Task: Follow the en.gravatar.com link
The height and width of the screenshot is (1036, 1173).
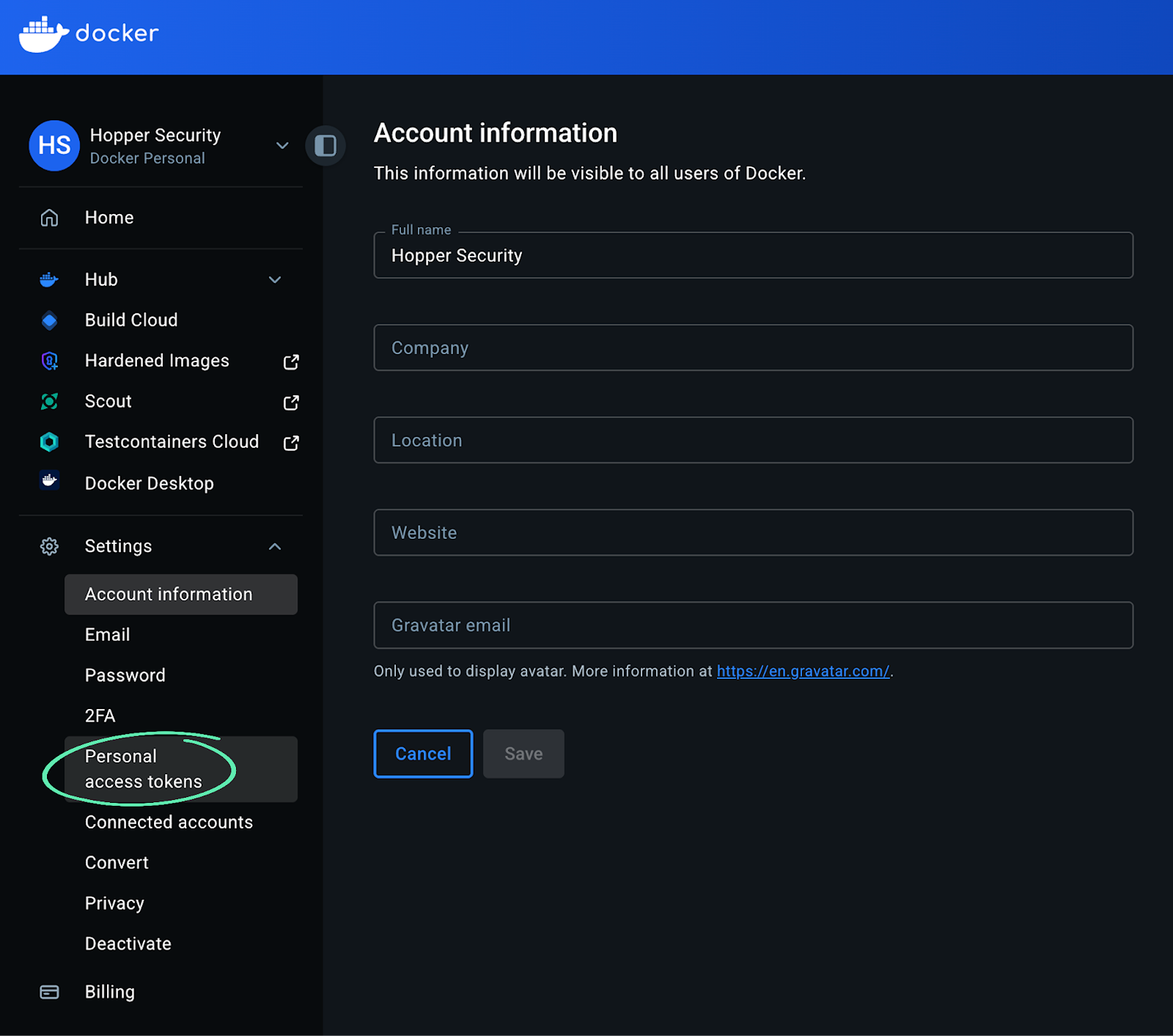Action: pyautogui.click(x=803, y=672)
